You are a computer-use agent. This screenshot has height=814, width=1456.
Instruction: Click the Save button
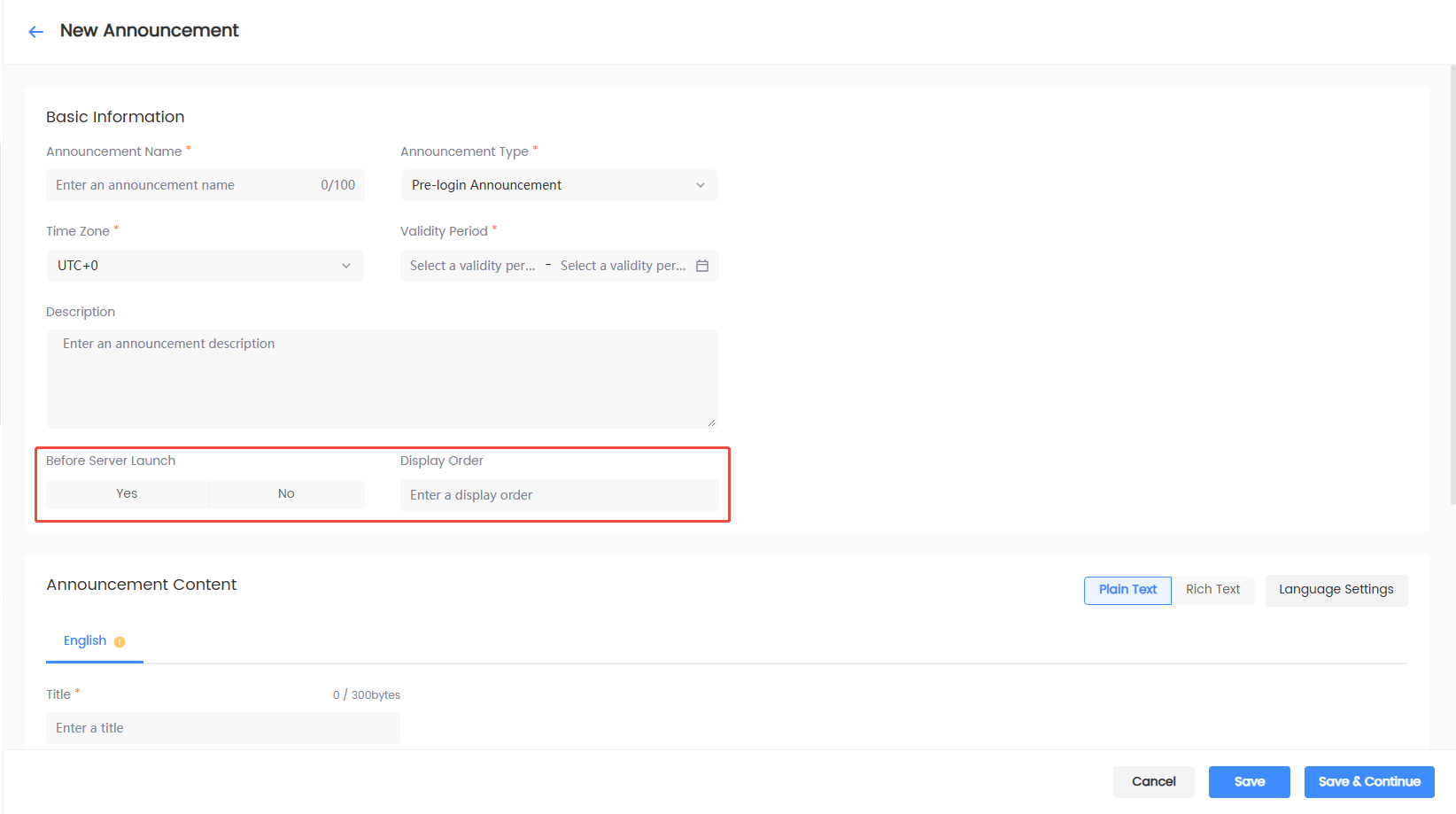click(1250, 782)
